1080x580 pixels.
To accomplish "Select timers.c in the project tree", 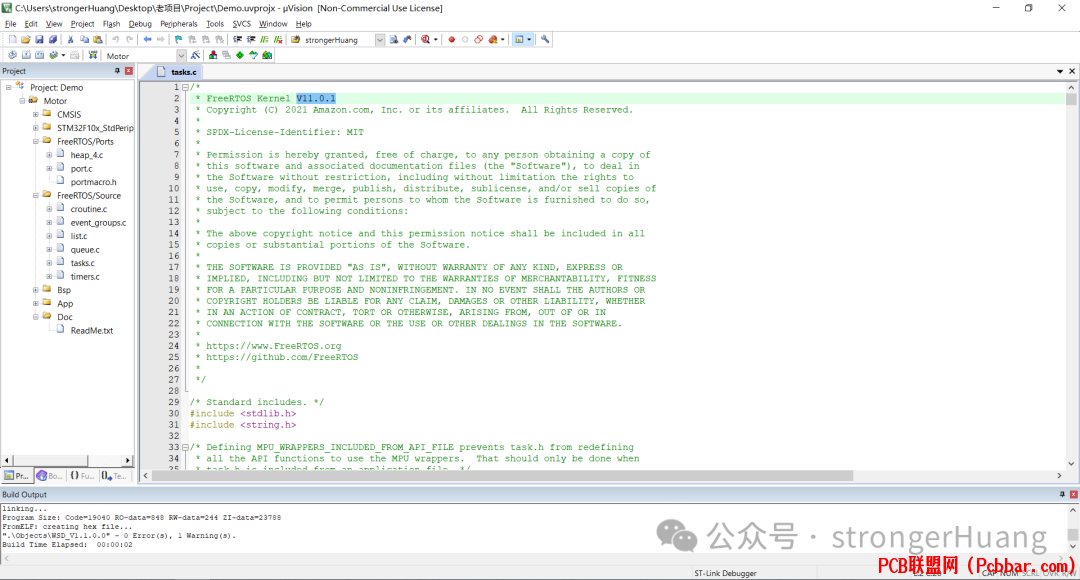I will click(x=85, y=277).
